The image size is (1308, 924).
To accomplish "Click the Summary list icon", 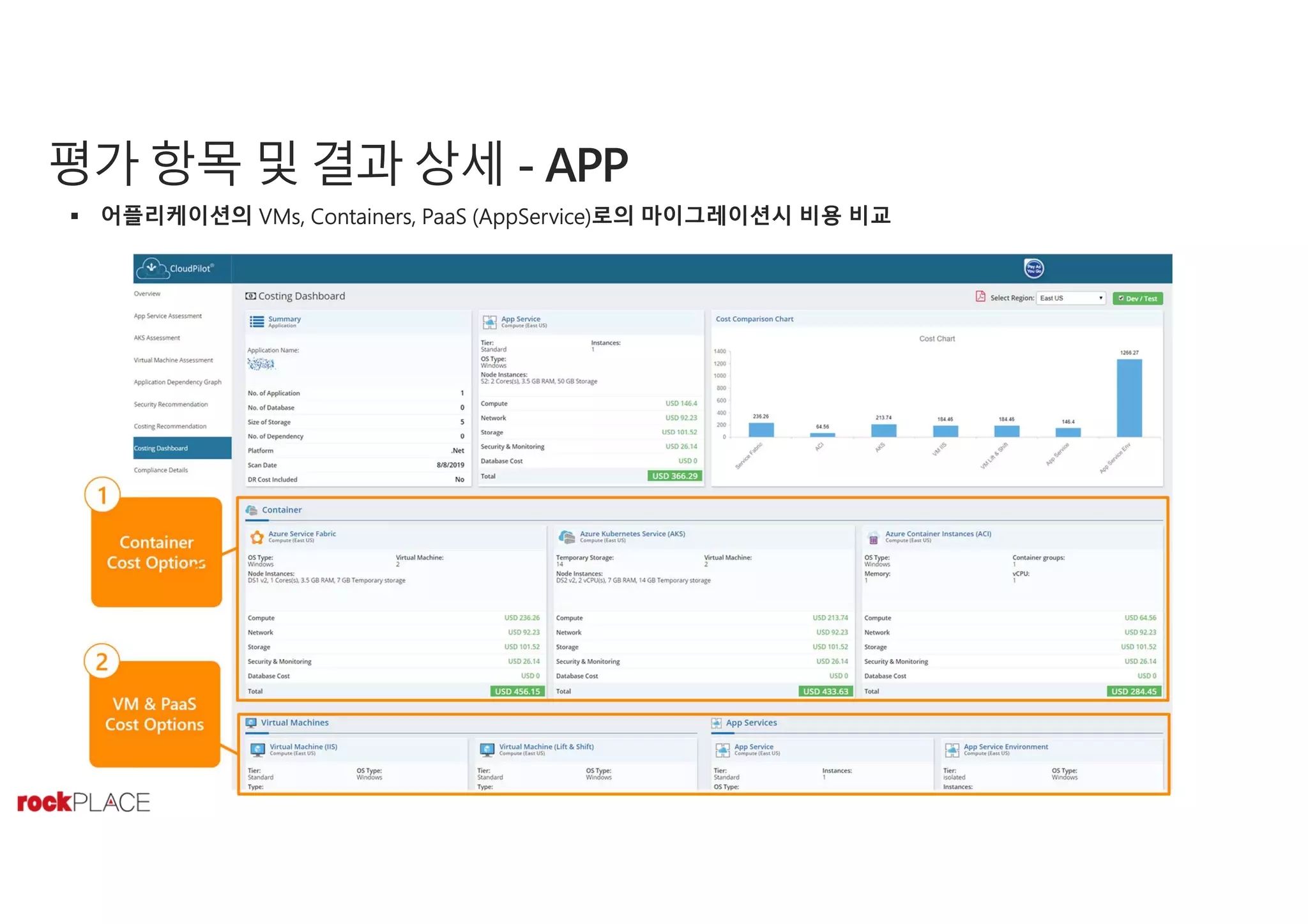I will pos(257,321).
